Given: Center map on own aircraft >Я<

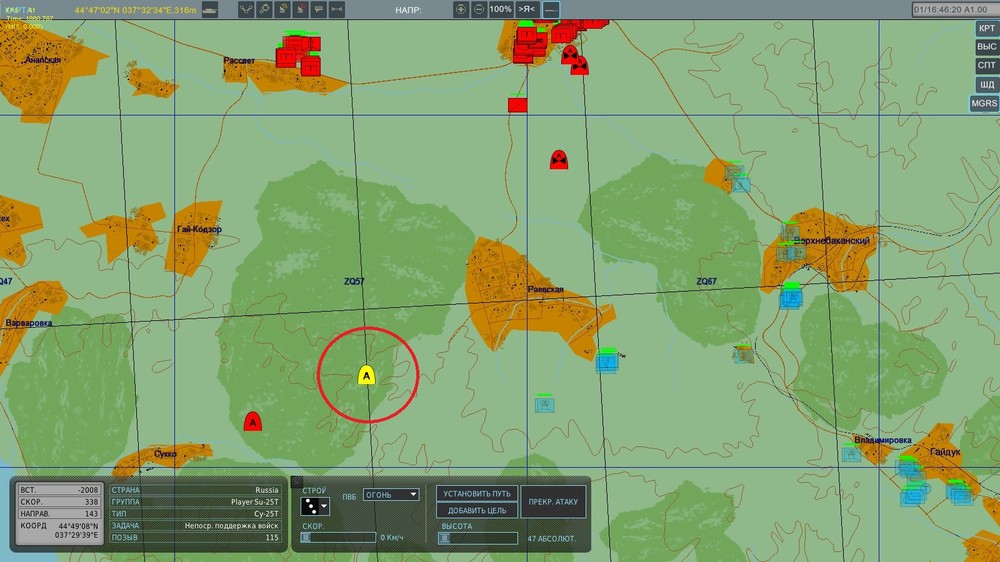Looking at the screenshot, I should 527,10.
